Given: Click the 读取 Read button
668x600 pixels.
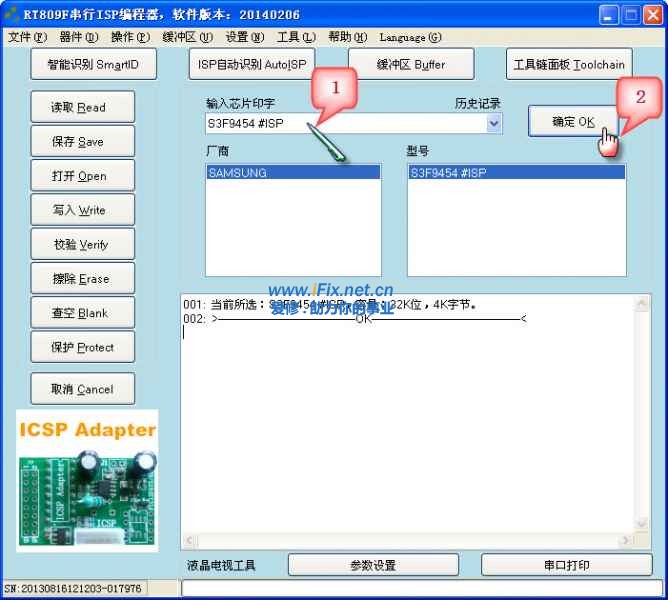Looking at the screenshot, I should pyautogui.click(x=83, y=107).
